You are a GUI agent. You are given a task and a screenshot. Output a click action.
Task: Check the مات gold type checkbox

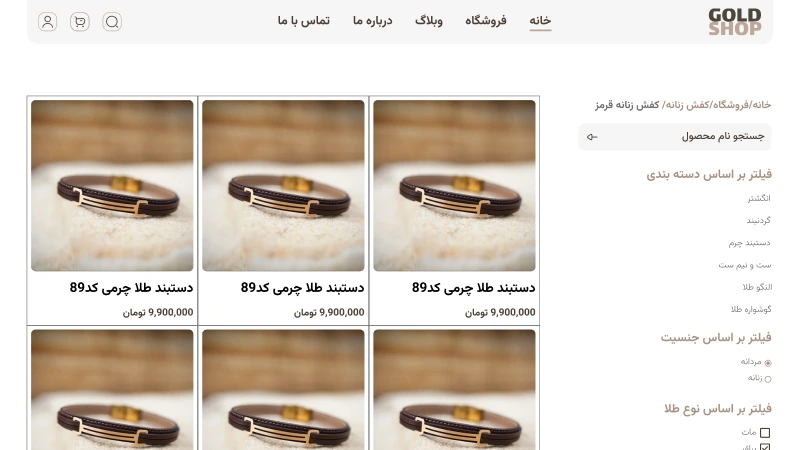[765, 433]
